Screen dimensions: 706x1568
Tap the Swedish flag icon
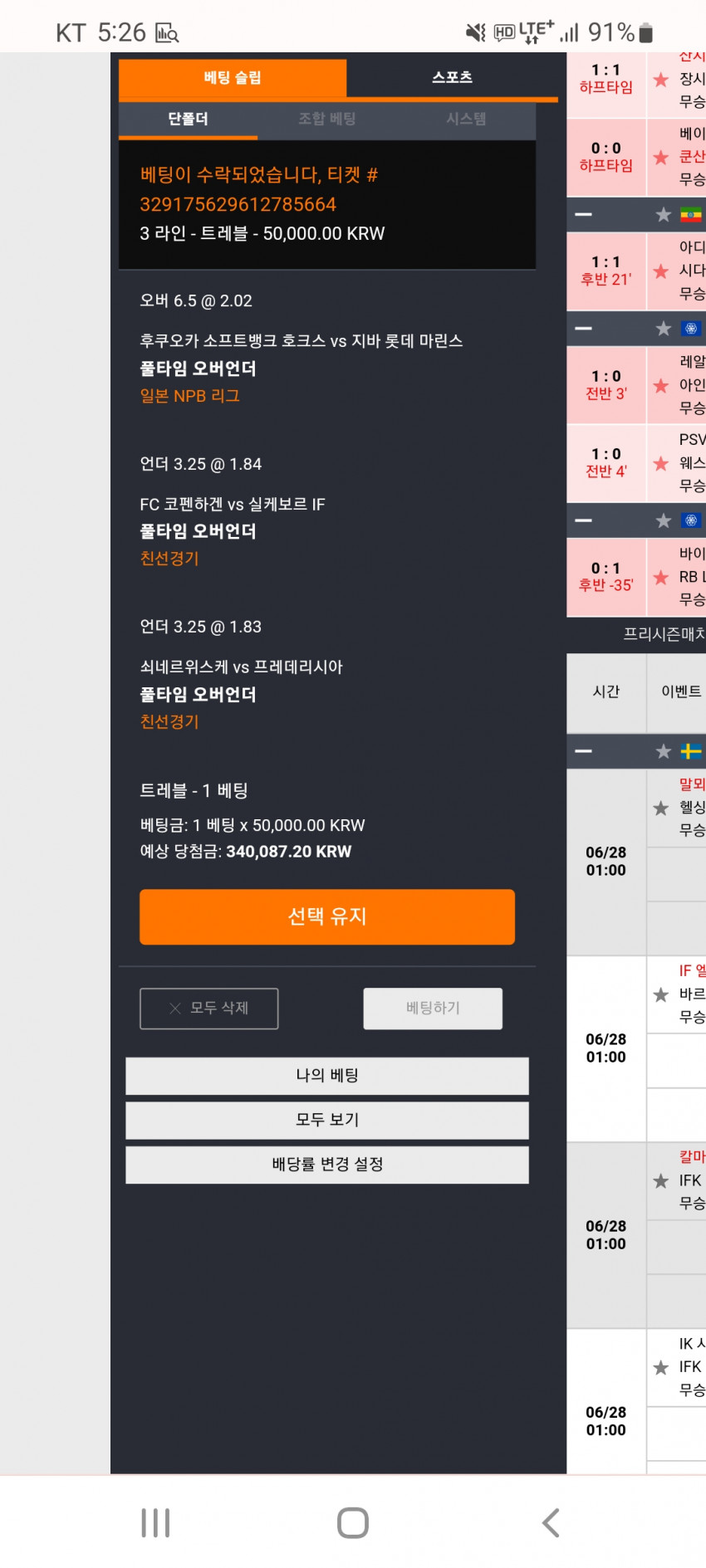pos(691,751)
